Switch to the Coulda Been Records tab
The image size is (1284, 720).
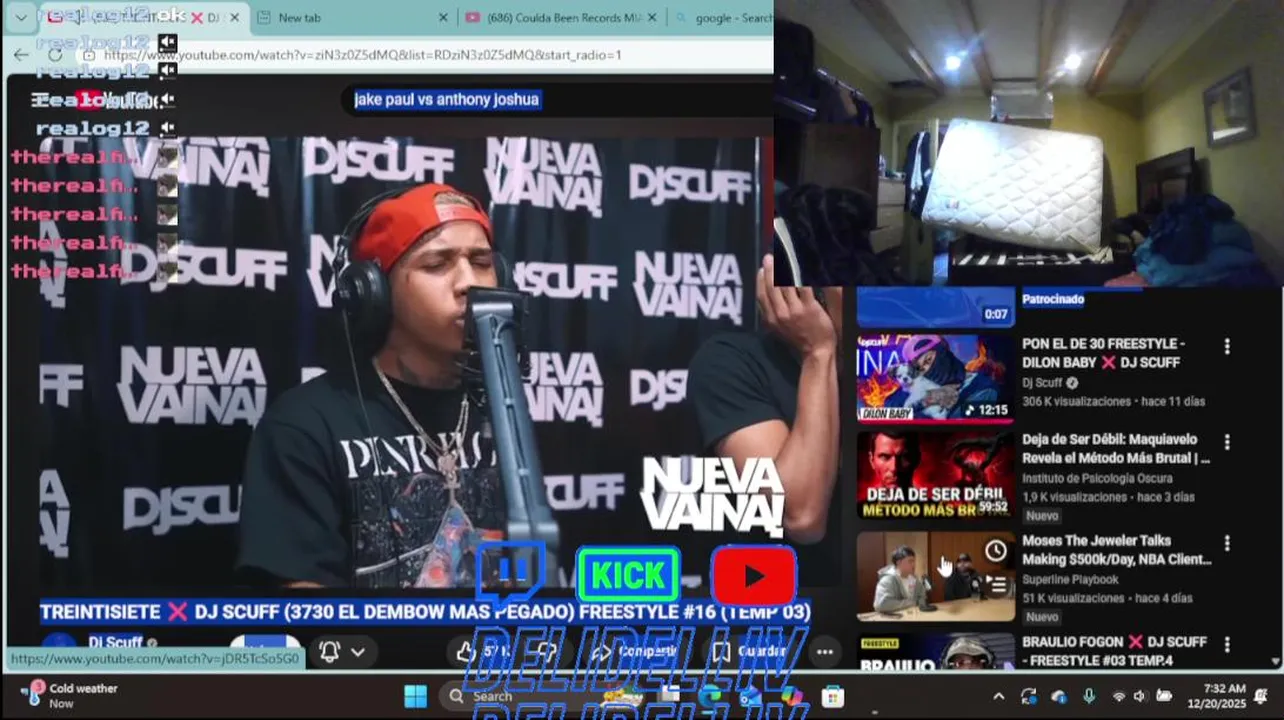pos(562,18)
